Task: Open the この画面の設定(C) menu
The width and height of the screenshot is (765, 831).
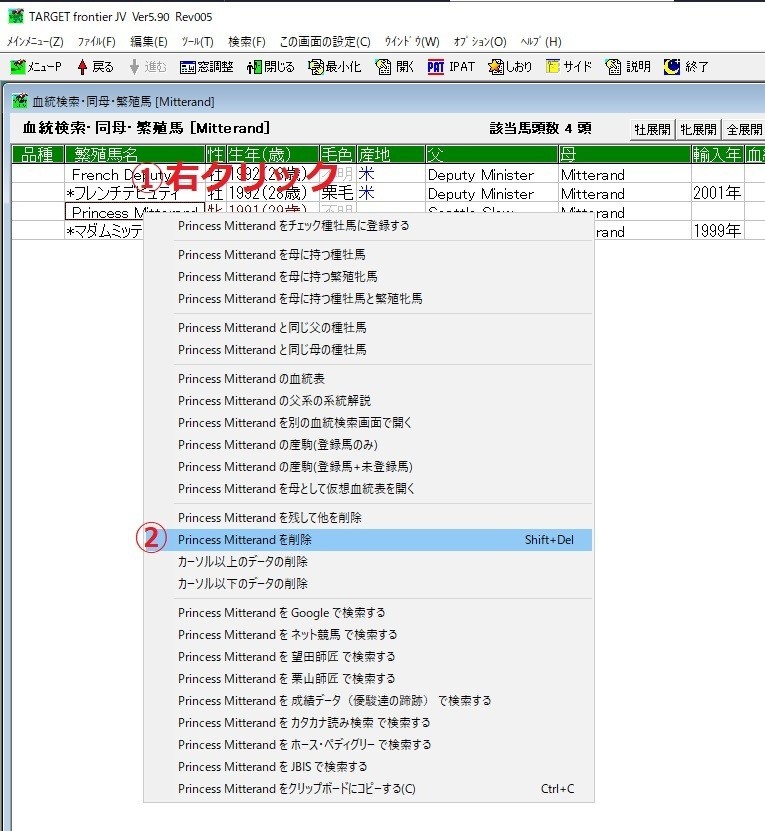Action: (x=324, y=42)
